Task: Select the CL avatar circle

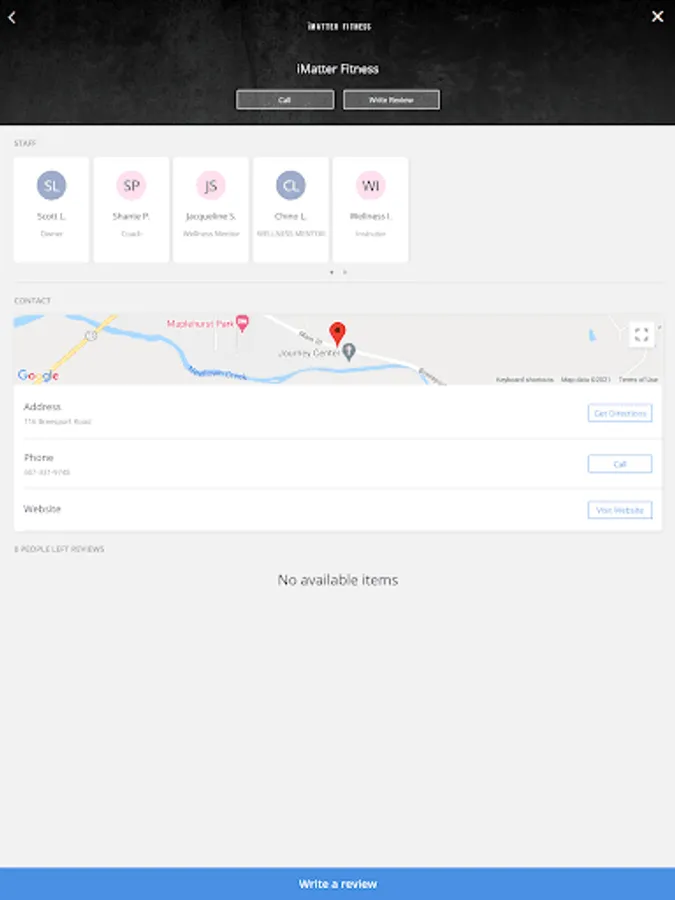Action: 291,185
